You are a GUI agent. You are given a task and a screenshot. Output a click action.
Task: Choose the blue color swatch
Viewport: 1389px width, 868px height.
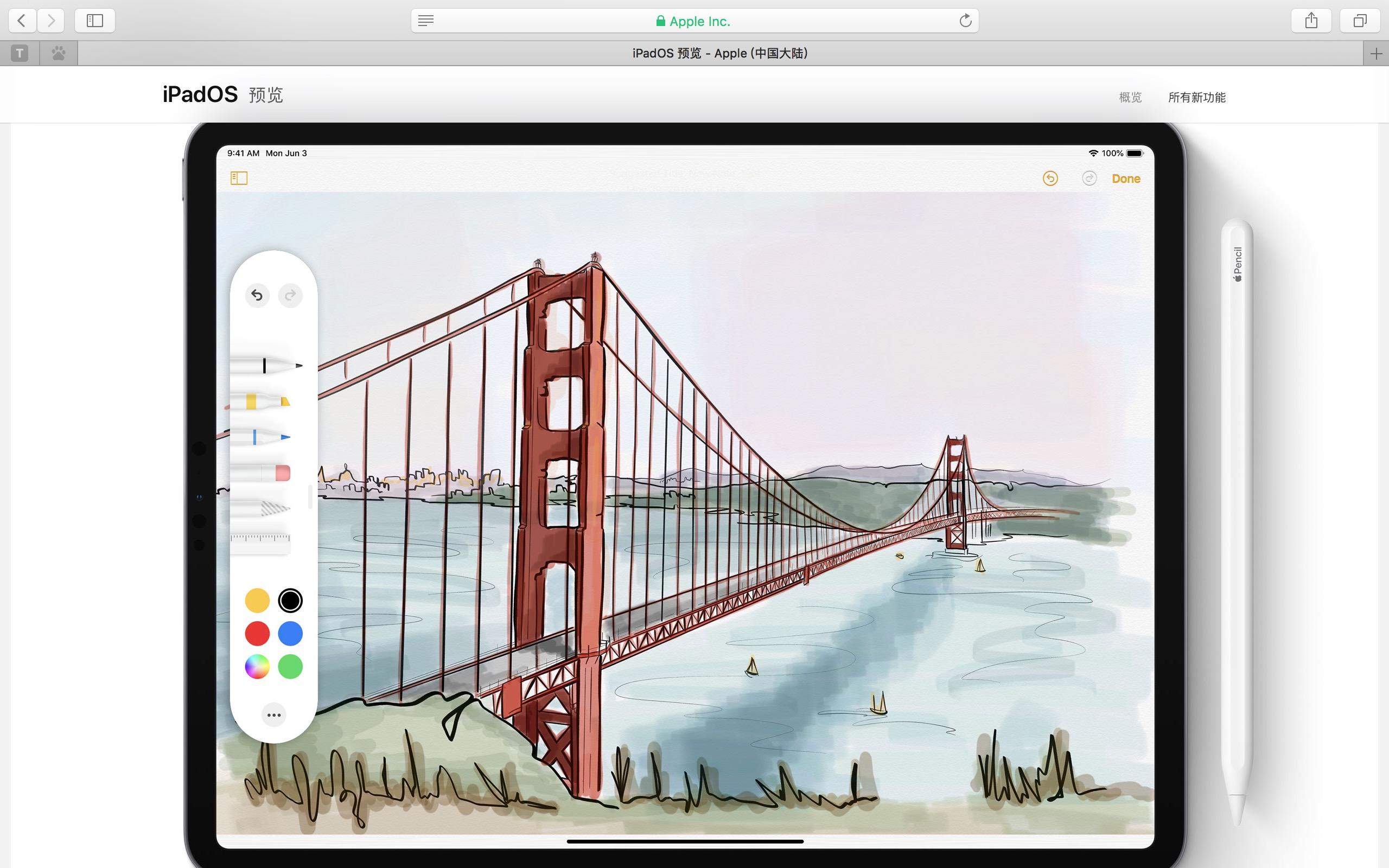click(x=290, y=634)
